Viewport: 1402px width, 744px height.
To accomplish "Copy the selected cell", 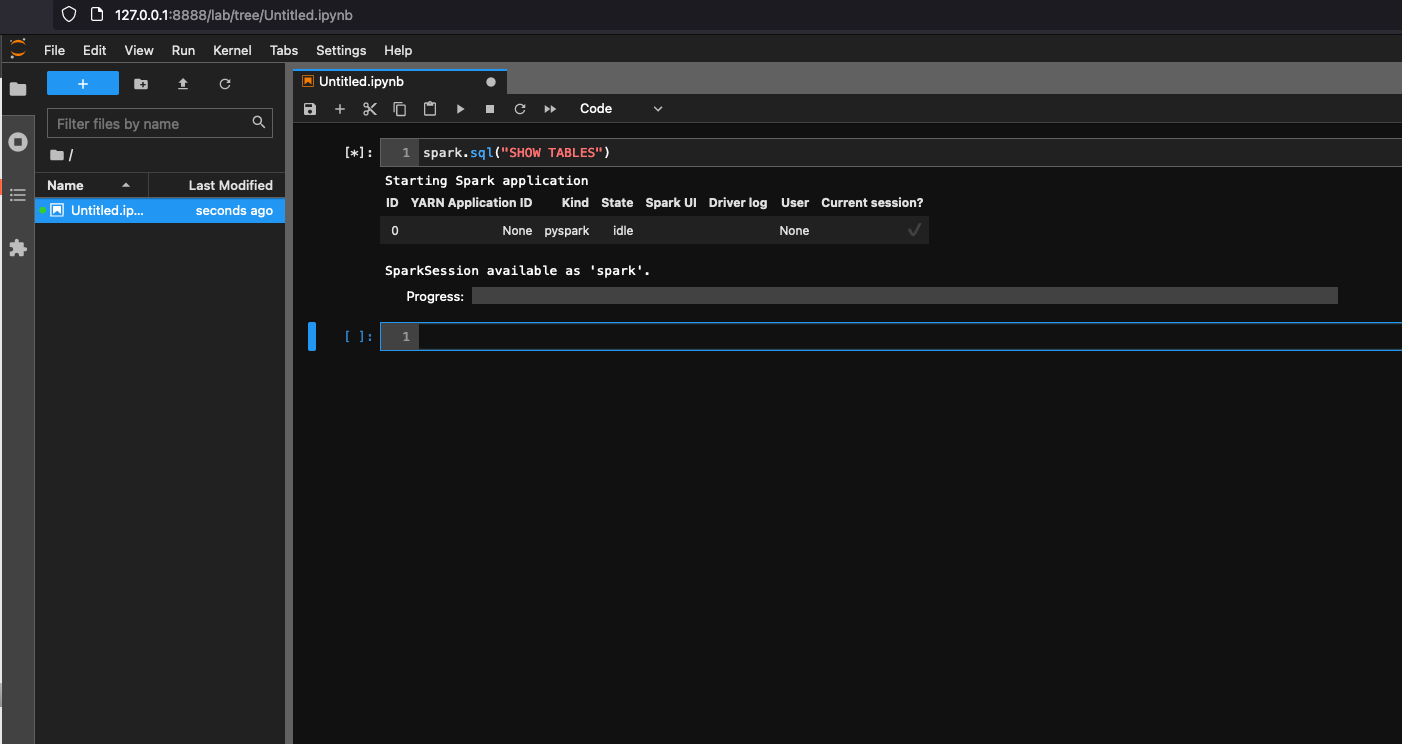I will [400, 109].
